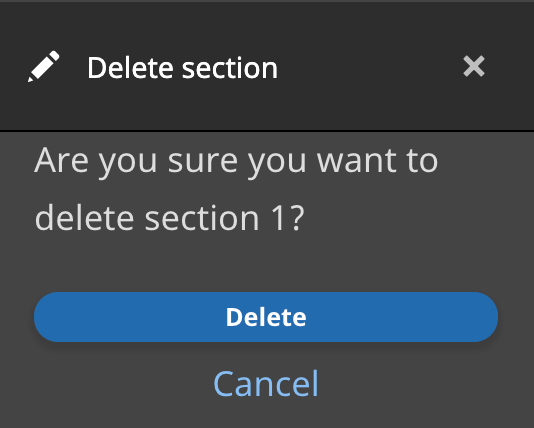This screenshot has height=428, width=534.
Task: Delete section 1 via blue button
Action: (x=266, y=317)
